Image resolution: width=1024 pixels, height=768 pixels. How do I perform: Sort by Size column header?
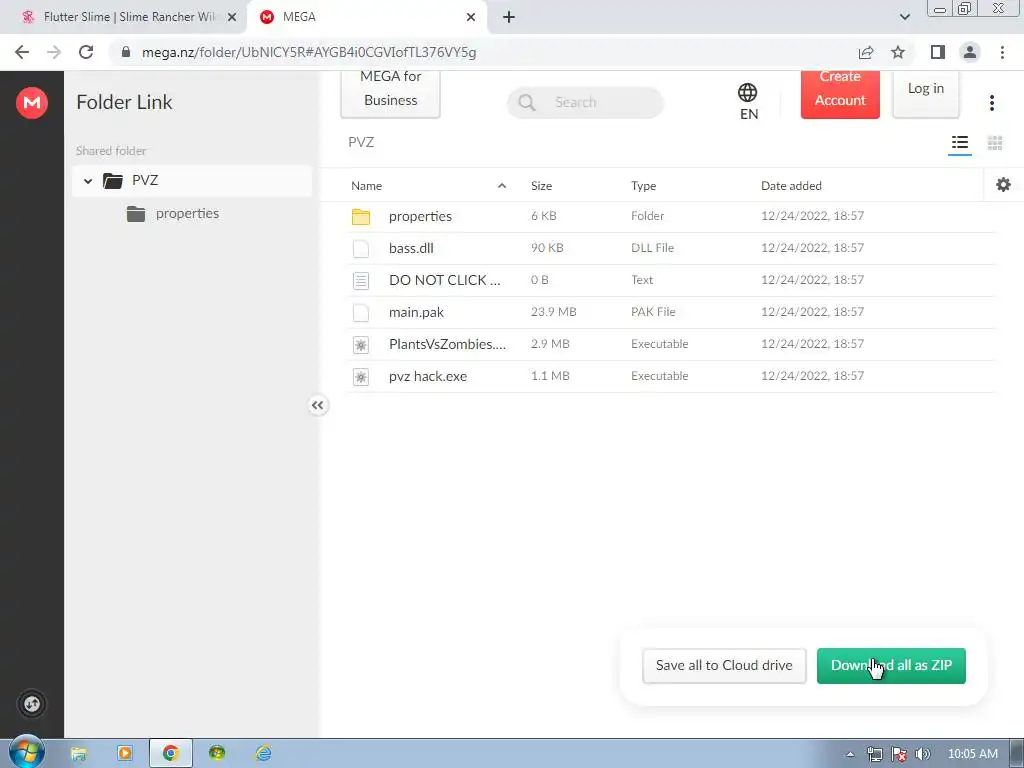[x=541, y=185]
